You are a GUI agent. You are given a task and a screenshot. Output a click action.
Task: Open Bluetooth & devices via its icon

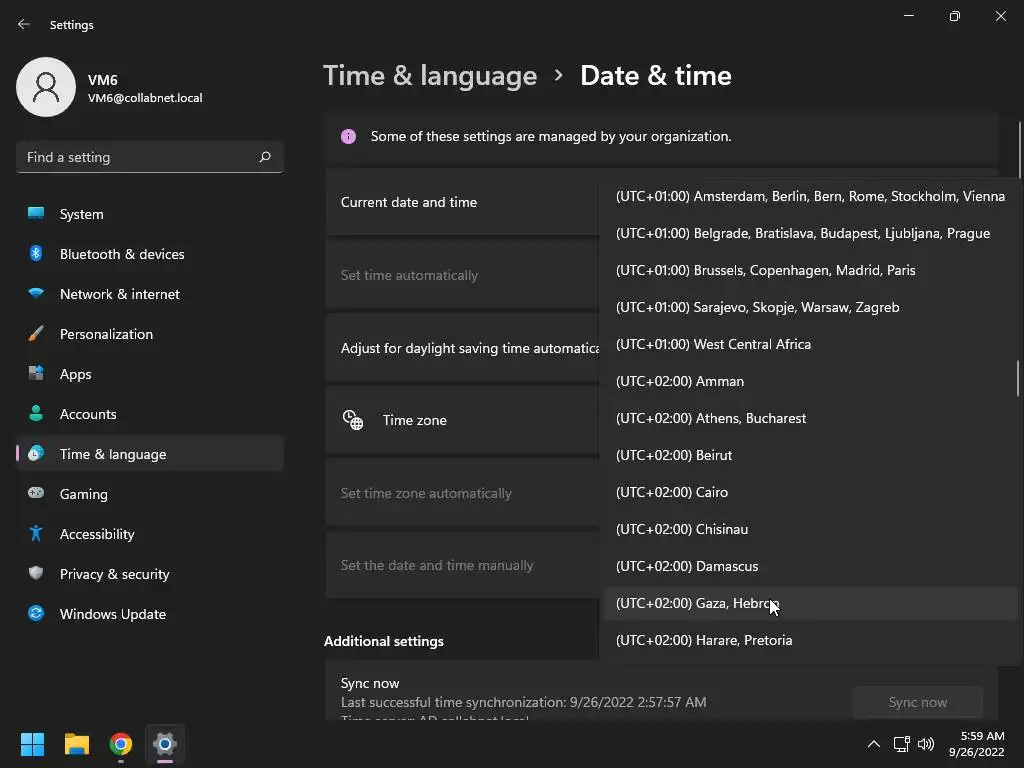[x=36, y=254]
